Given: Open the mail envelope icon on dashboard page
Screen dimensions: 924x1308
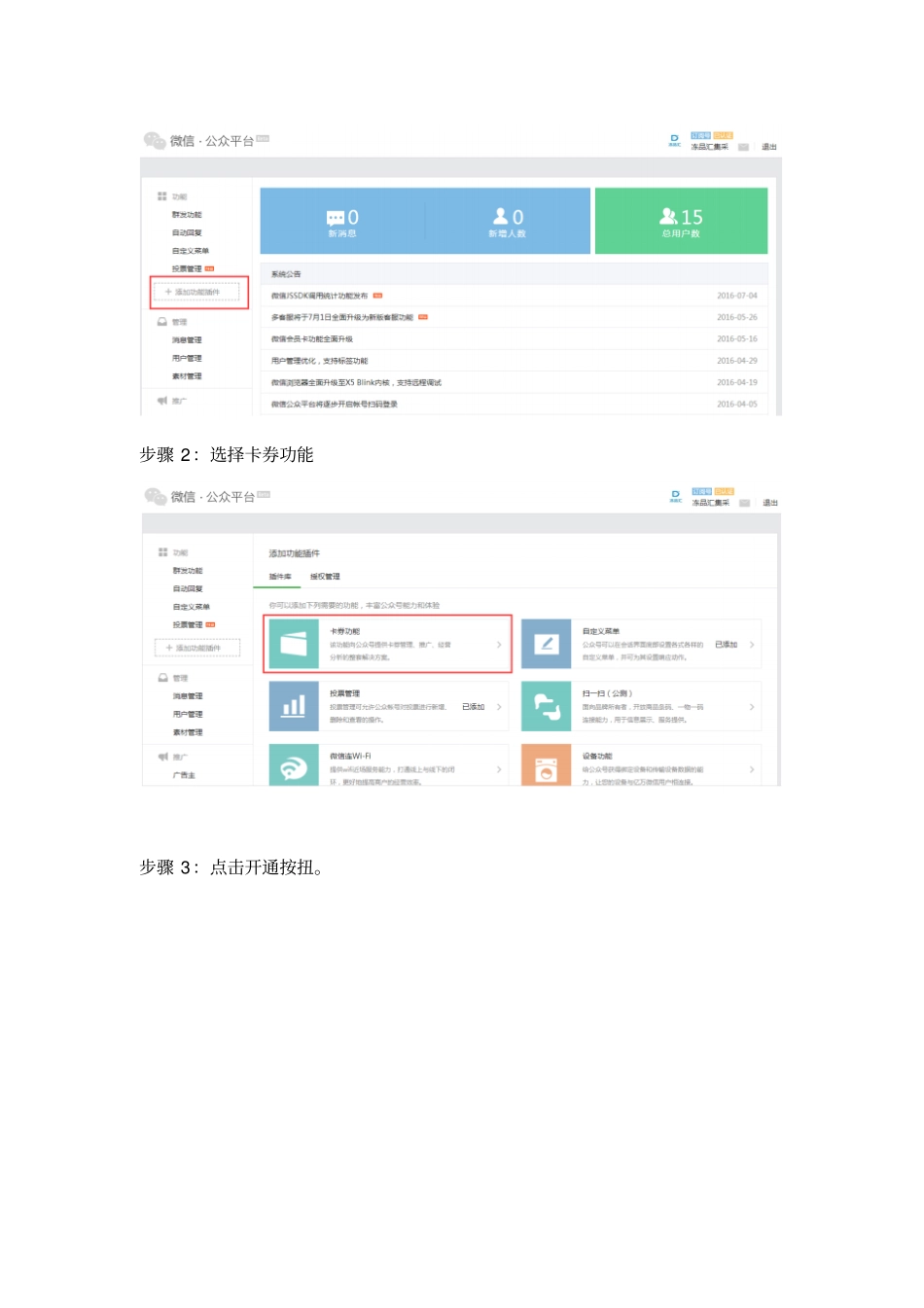Looking at the screenshot, I should (743, 147).
